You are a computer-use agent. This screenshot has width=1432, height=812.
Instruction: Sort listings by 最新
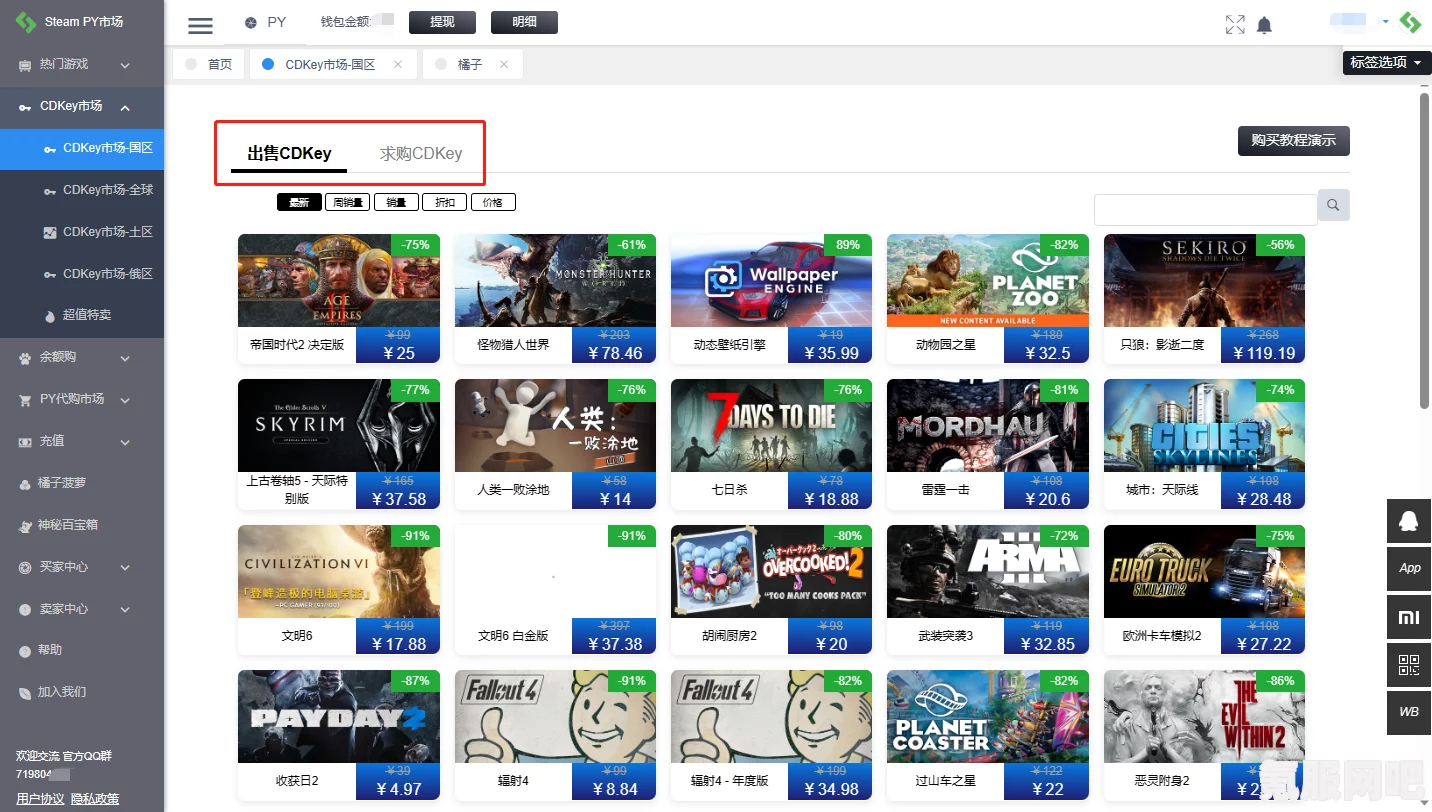pos(299,202)
